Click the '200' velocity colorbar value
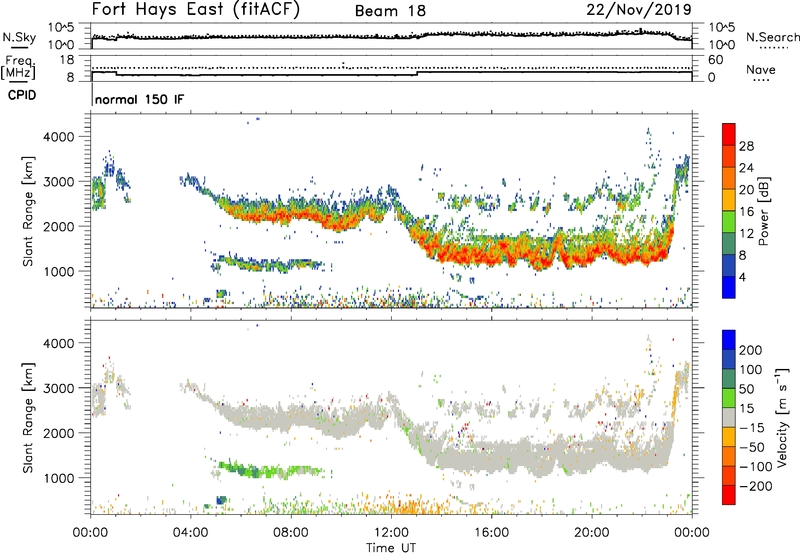800x554 pixels. (x=751, y=350)
